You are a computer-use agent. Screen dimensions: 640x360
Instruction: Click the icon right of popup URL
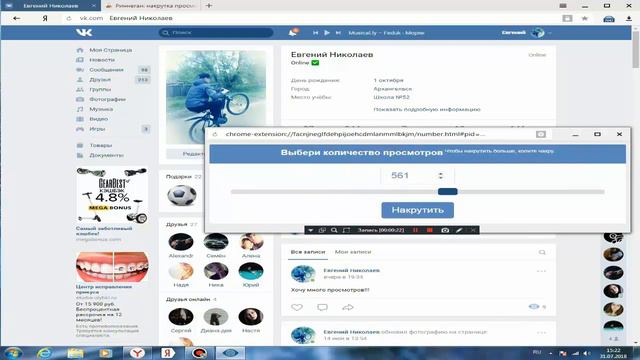pyautogui.click(x=540, y=134)
